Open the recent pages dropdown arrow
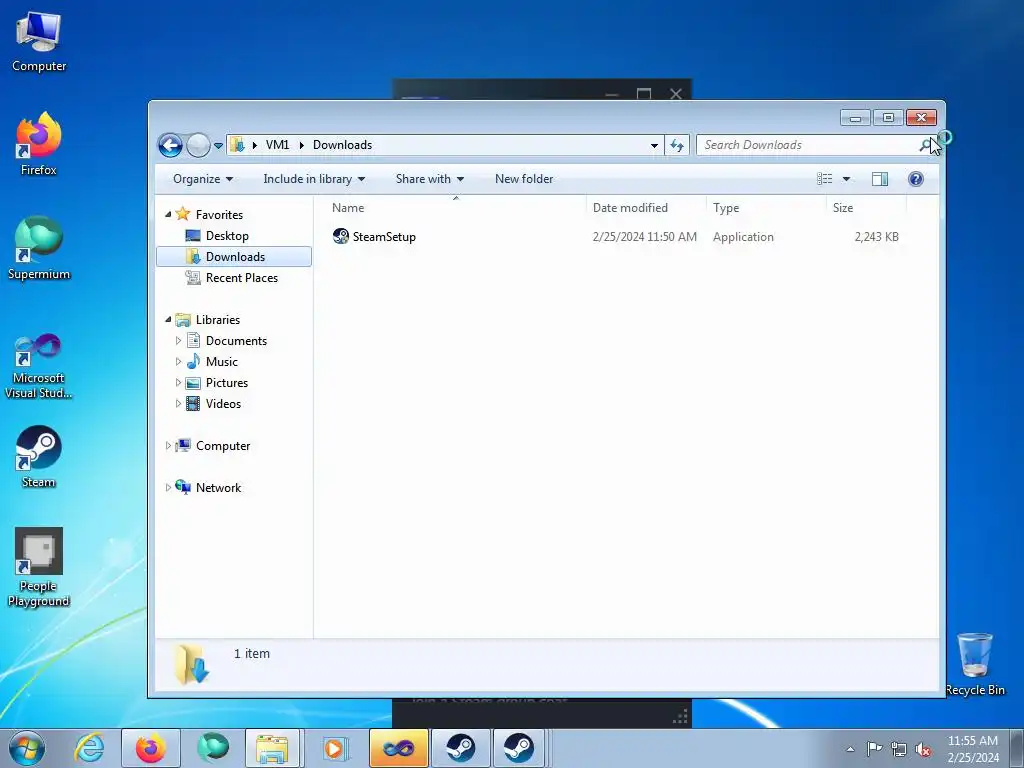Viewport: 1024px width, 768px height. pyautogui.click(x=218, y=146)
